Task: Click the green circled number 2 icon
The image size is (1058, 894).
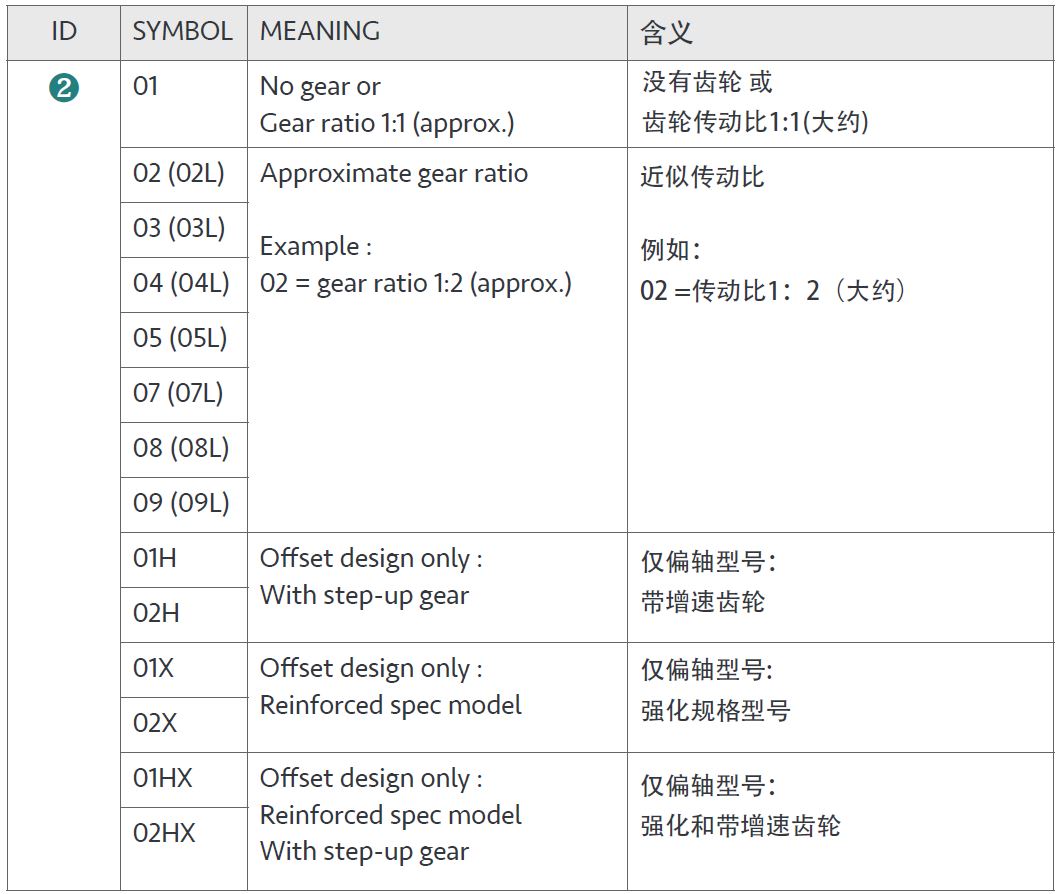Action: pyautogui.click(x=63, y=88)
